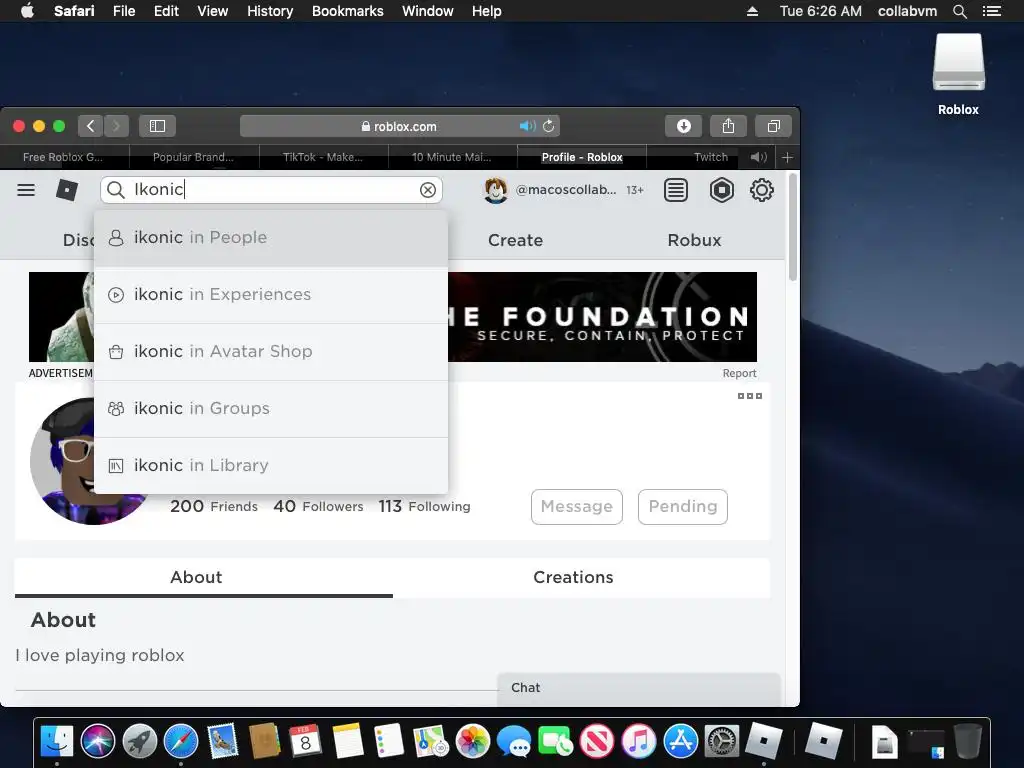Report the advertisement
Screen dimensions: 1024x768
pos(739,373)
